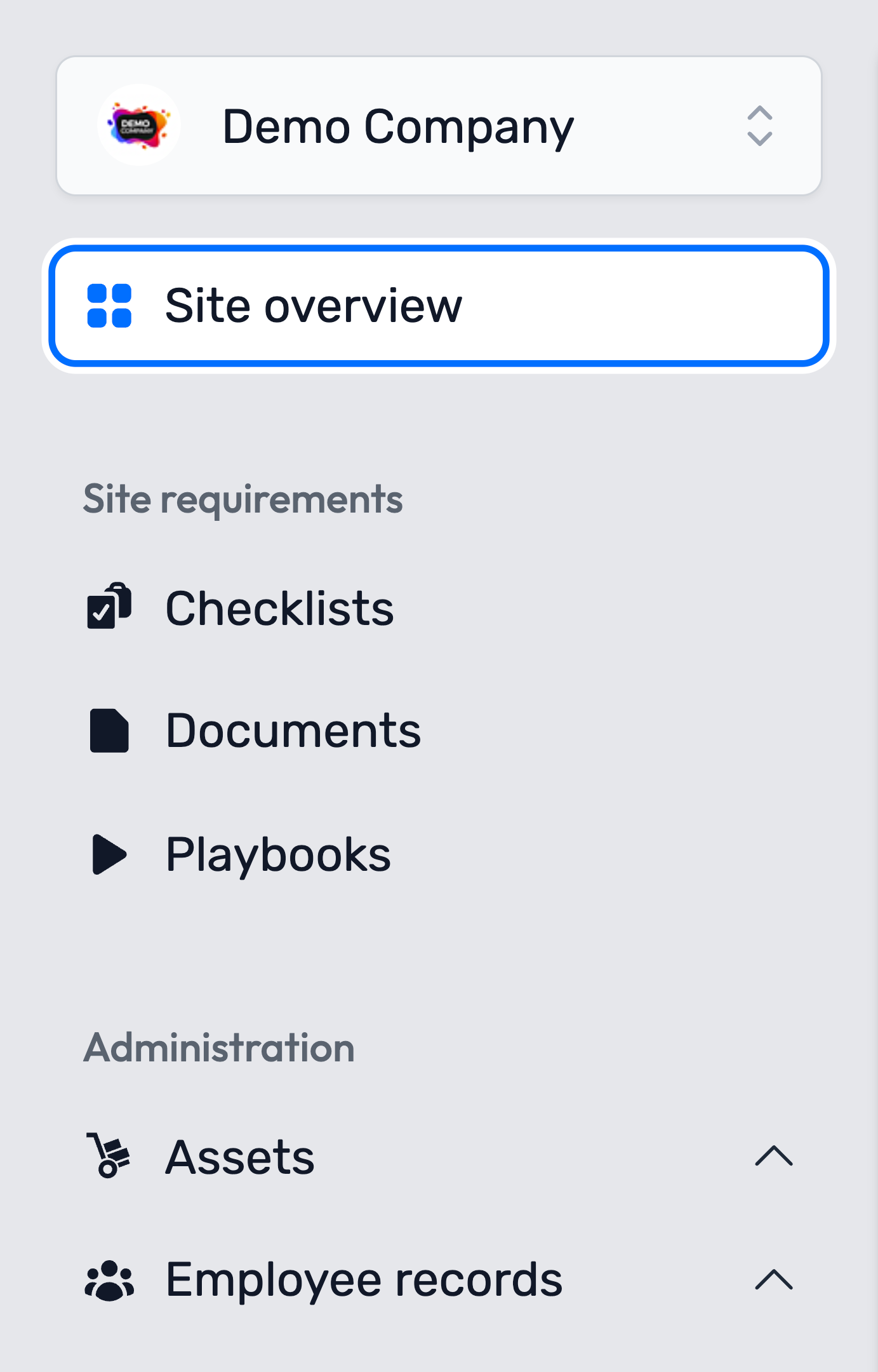
Task: Click the Checklists clipboard icon
Action: tap(109, 605)
